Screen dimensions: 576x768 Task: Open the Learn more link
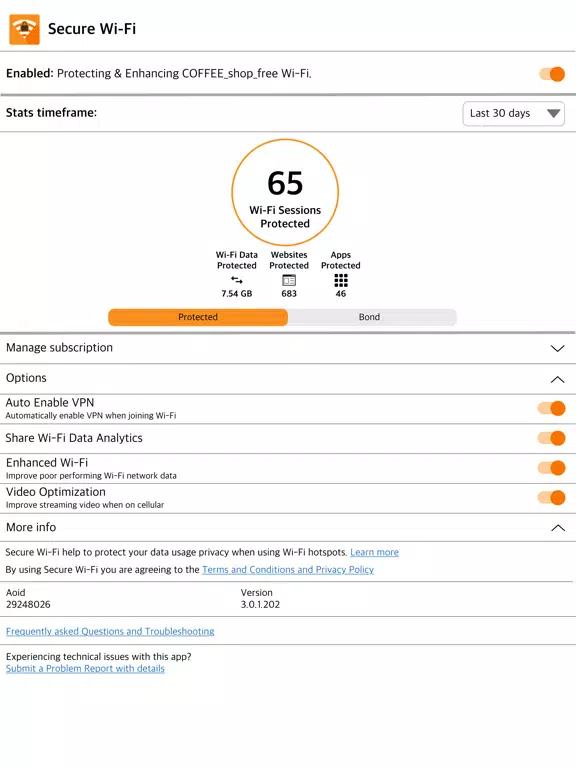coord(374,552)
